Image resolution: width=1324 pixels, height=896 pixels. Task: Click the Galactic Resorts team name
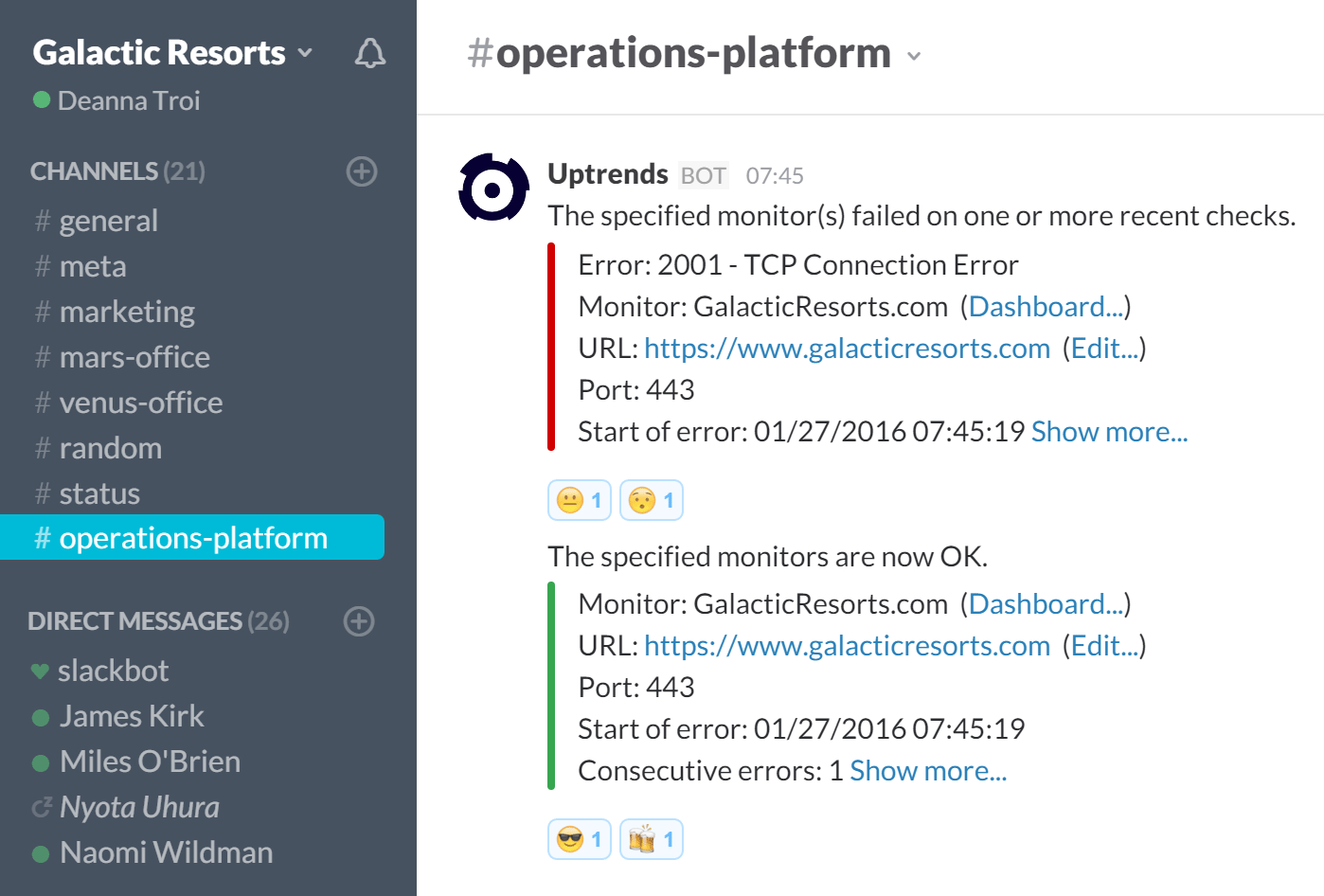click(159, 53)
